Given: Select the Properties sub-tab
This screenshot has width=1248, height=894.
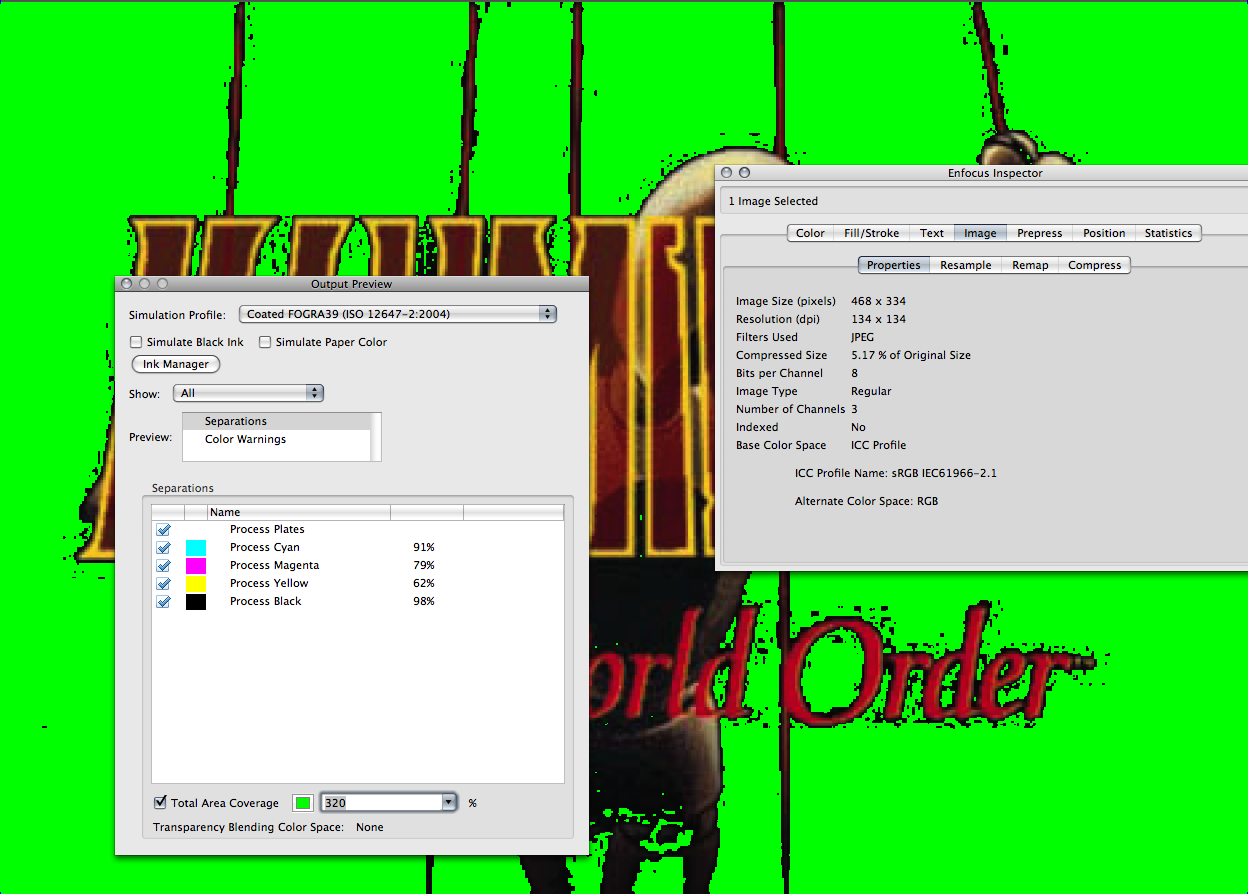Looking at the screenshot, I should click(x=894, y=265).
